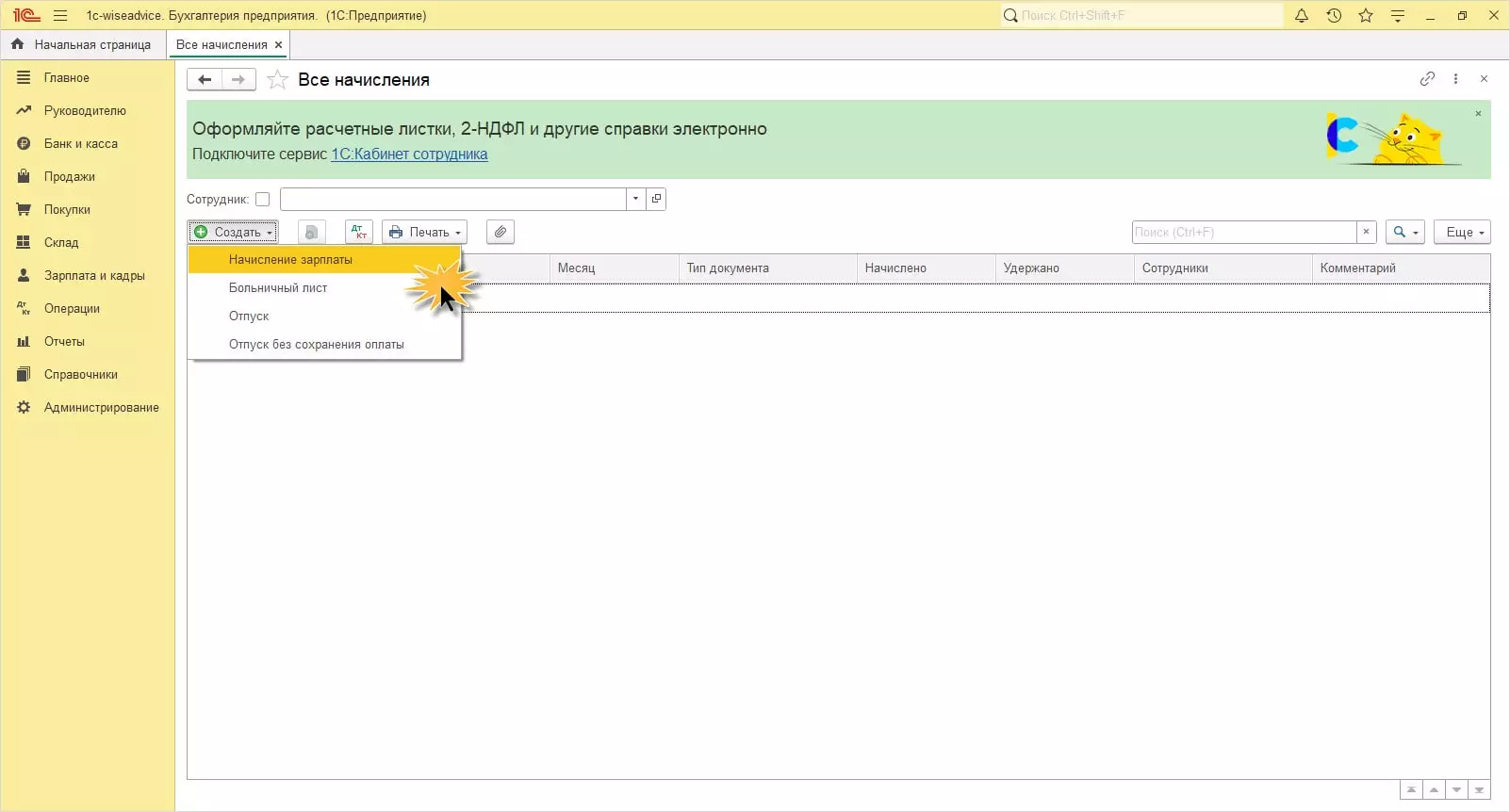Image resolution: width=1510 pixels, height=812 pixels.
Task: Focus the global search field Ctrl+Shift+F
Action: 1141,15
